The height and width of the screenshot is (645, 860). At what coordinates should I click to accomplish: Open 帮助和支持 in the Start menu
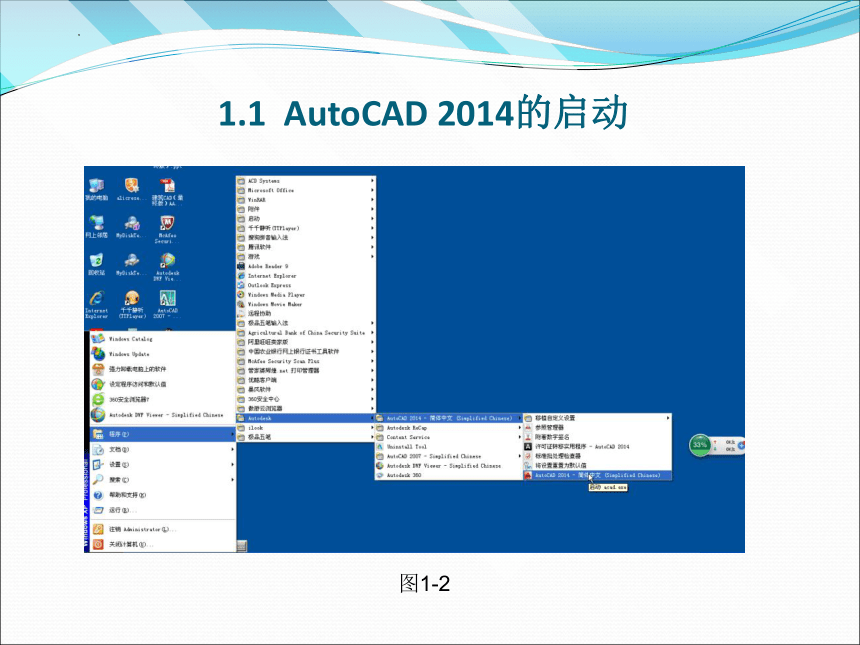(163, 495)
